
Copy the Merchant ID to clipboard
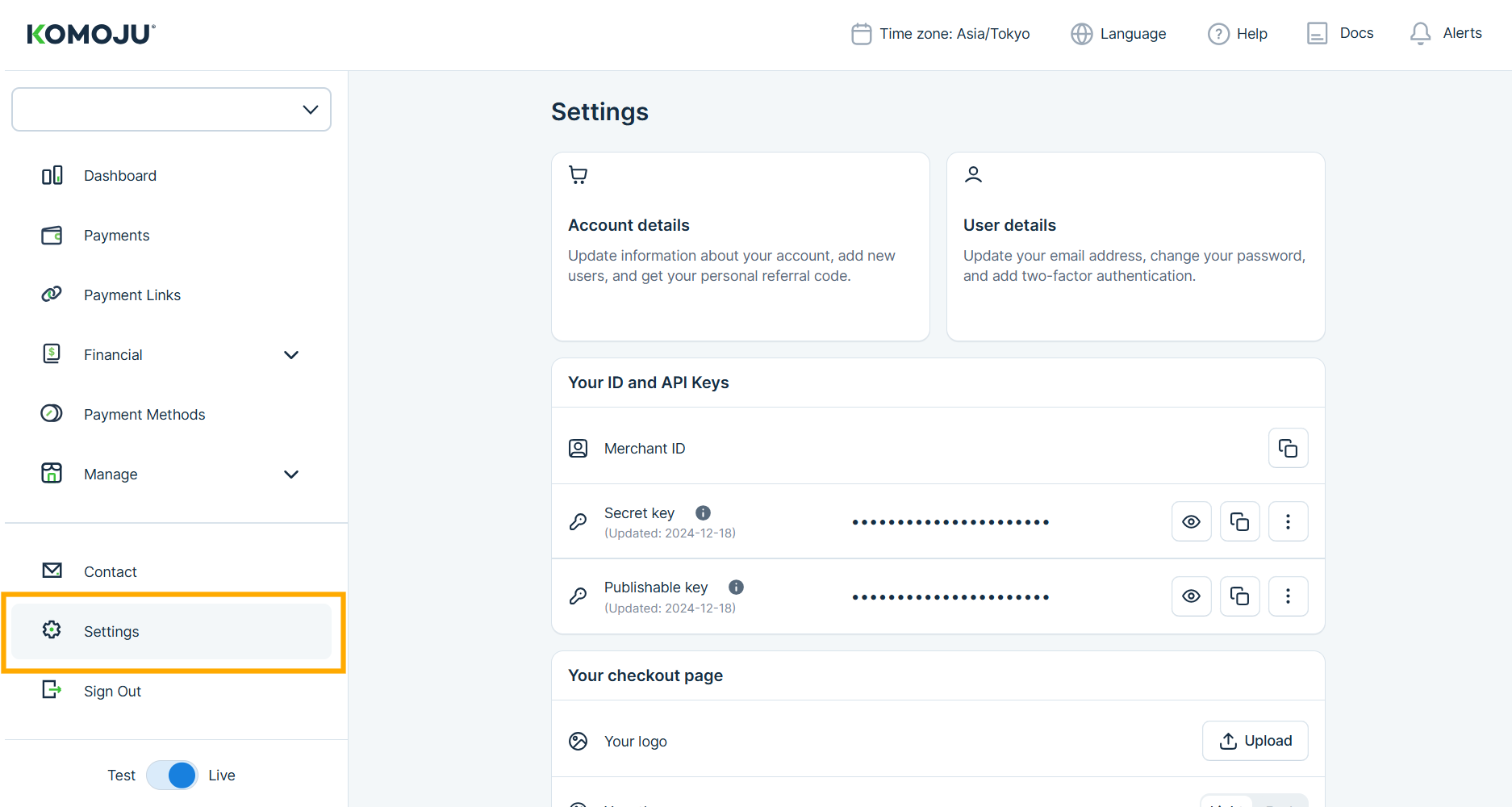click(1288, 448)
